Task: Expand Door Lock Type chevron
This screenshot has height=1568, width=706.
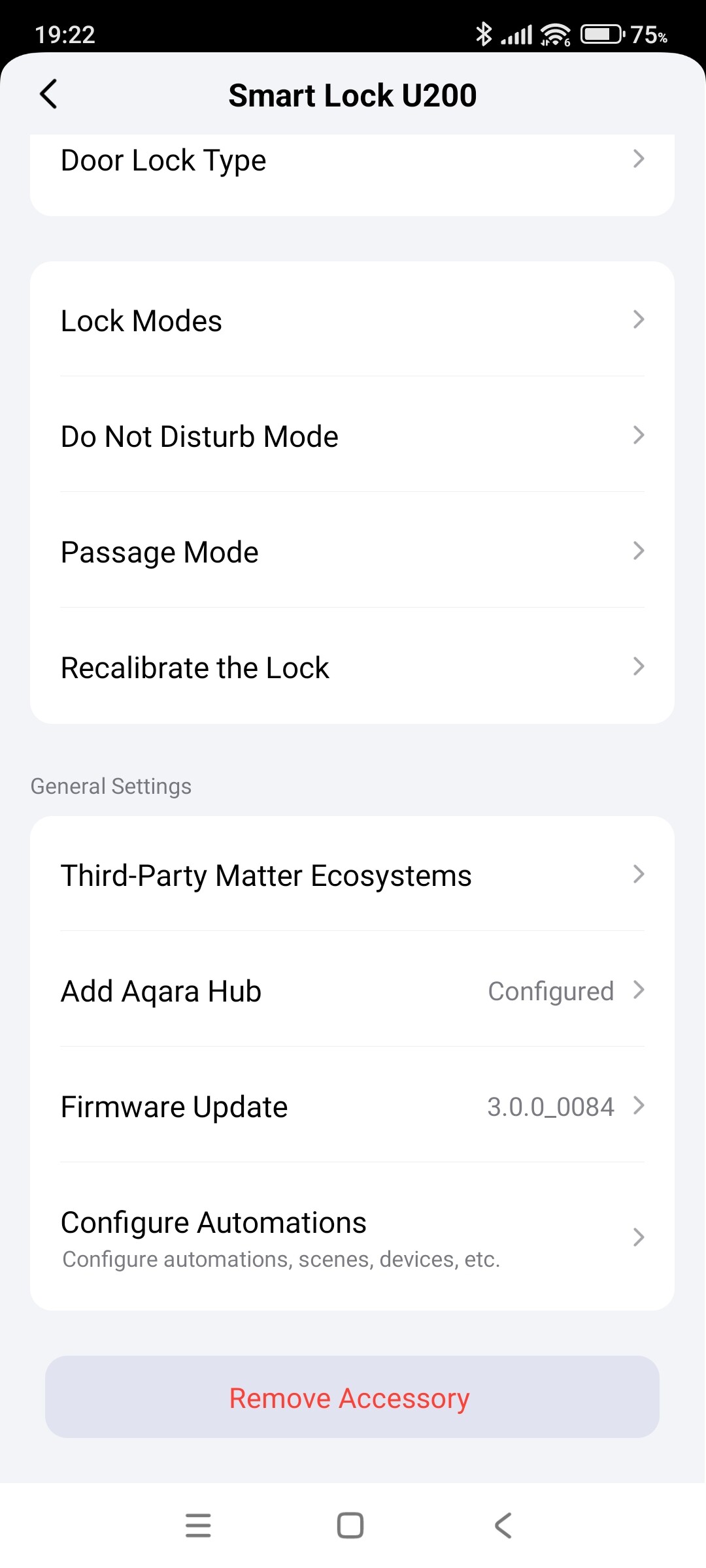Action: point(639,159)
